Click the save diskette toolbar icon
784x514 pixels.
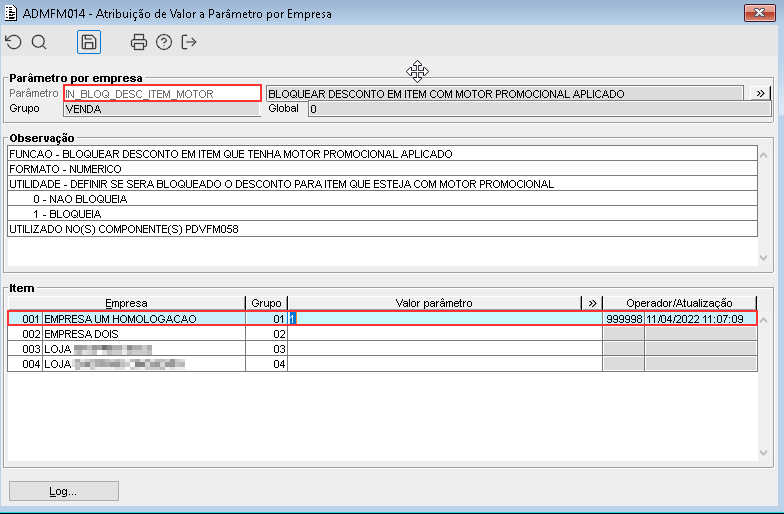[x=89, y=42]
